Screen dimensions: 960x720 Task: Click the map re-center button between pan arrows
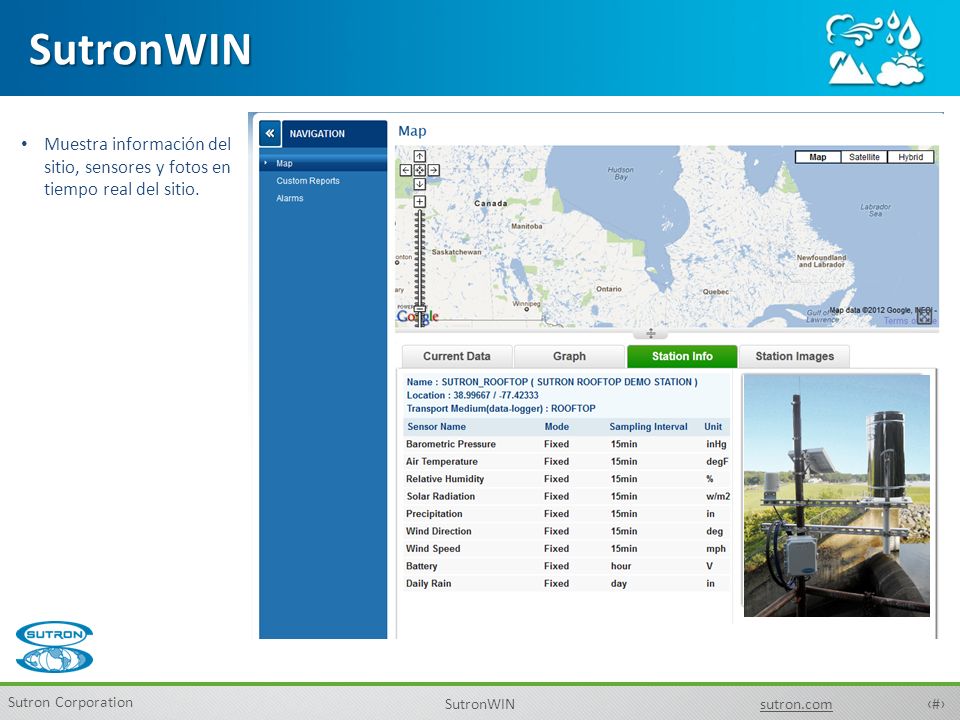419,170
